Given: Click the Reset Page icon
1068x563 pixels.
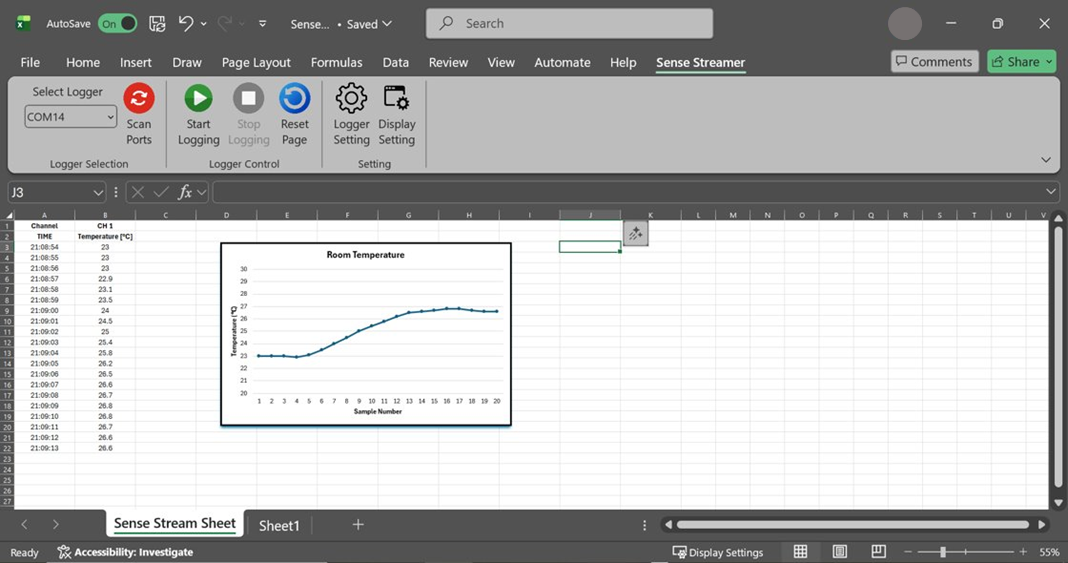Looking at the screenshot, I should pos(294,98).
